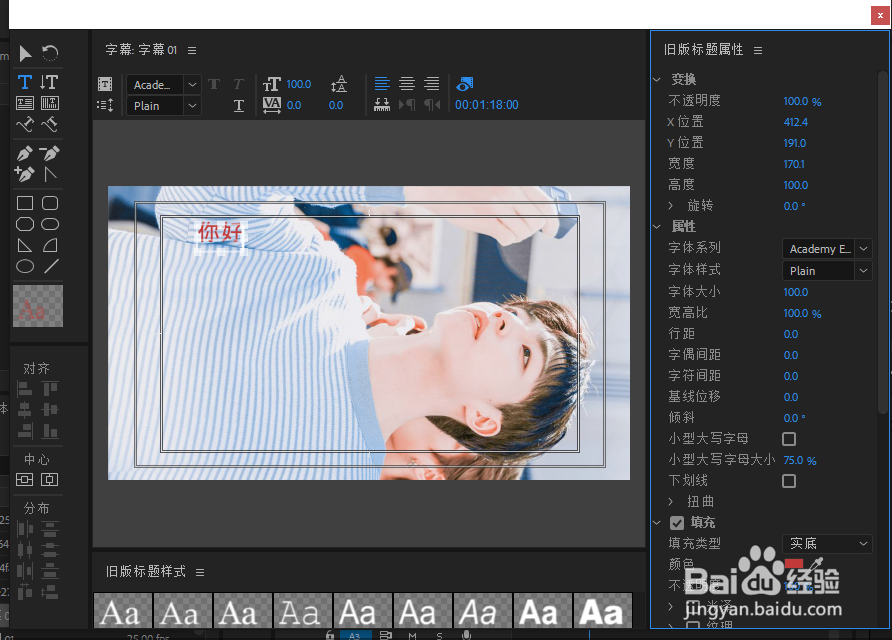This screenshot has width=892, height=640.
Task: Select the Line tool
Action: [51, 266]
